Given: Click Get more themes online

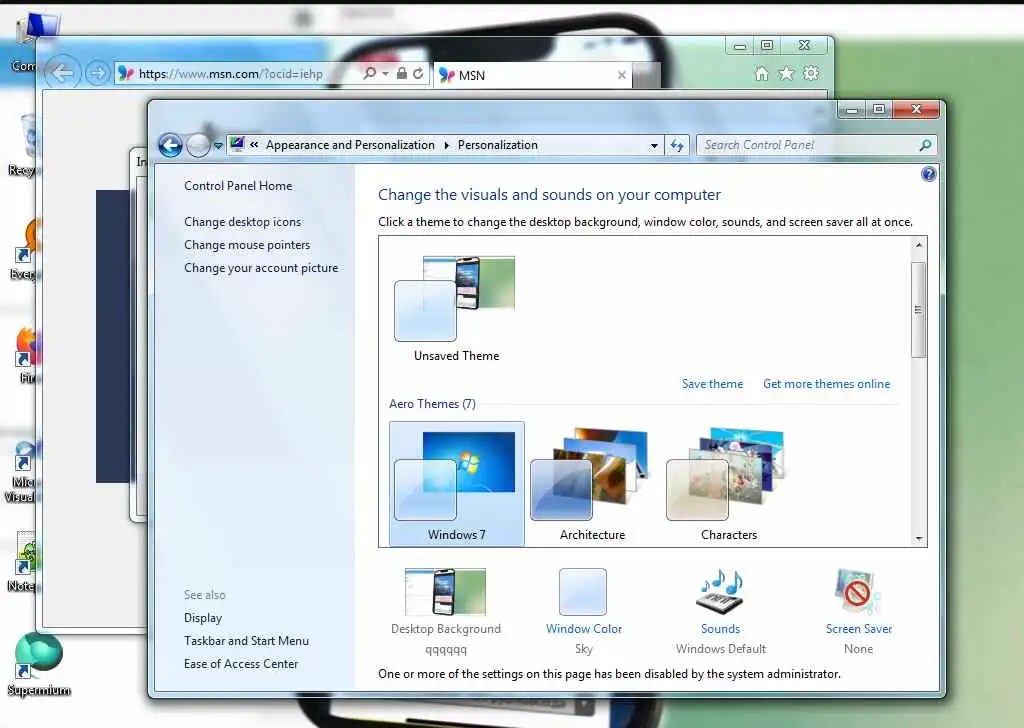Looking at the screenshot, I should pyautogui.click(x=827, y=384).
